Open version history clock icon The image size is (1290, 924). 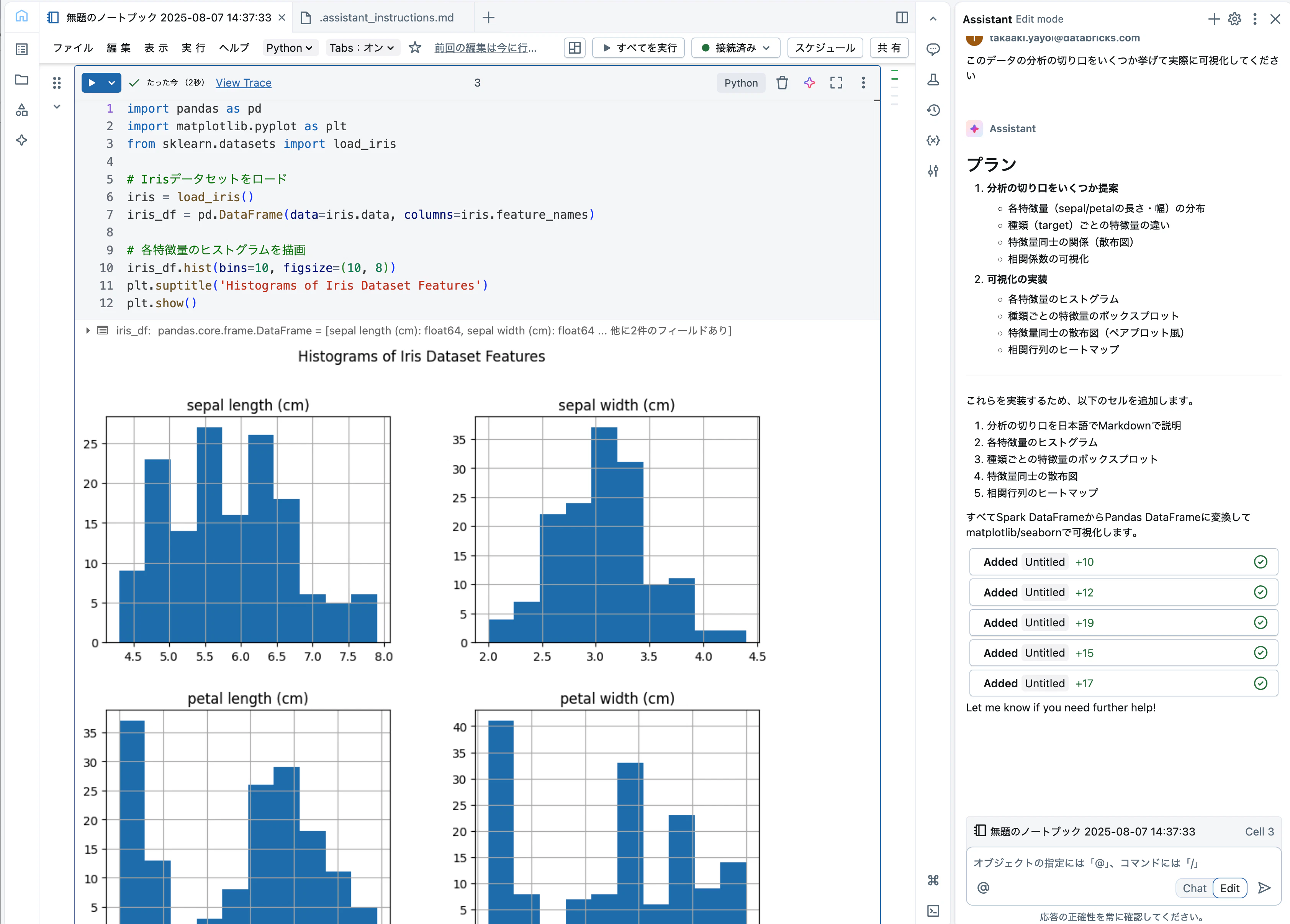[933, 110]
